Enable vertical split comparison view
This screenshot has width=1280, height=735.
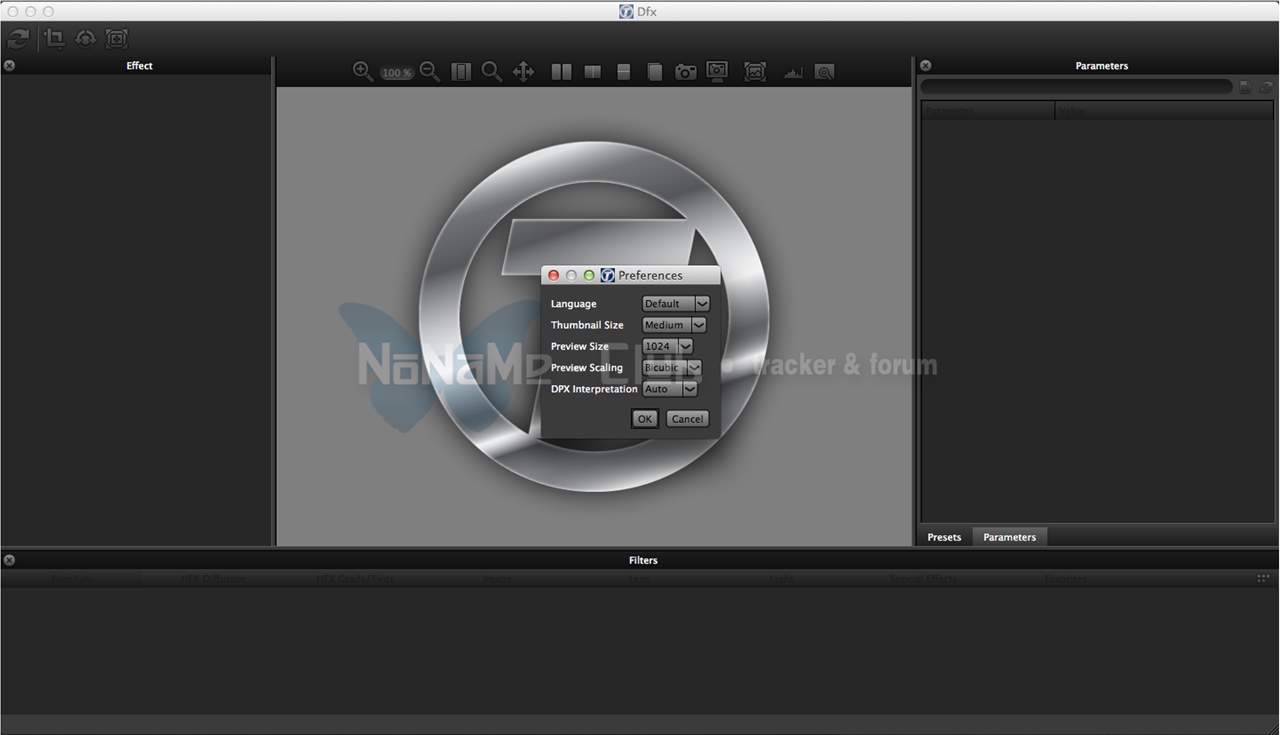point(593,72)
